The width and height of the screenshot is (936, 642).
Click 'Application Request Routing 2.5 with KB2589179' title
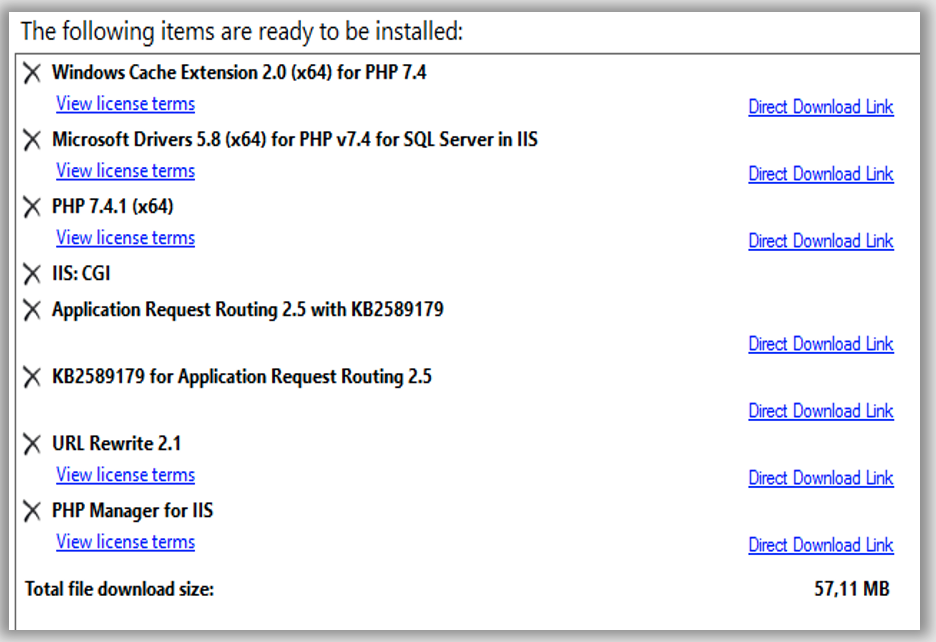(x=248, y=310)
